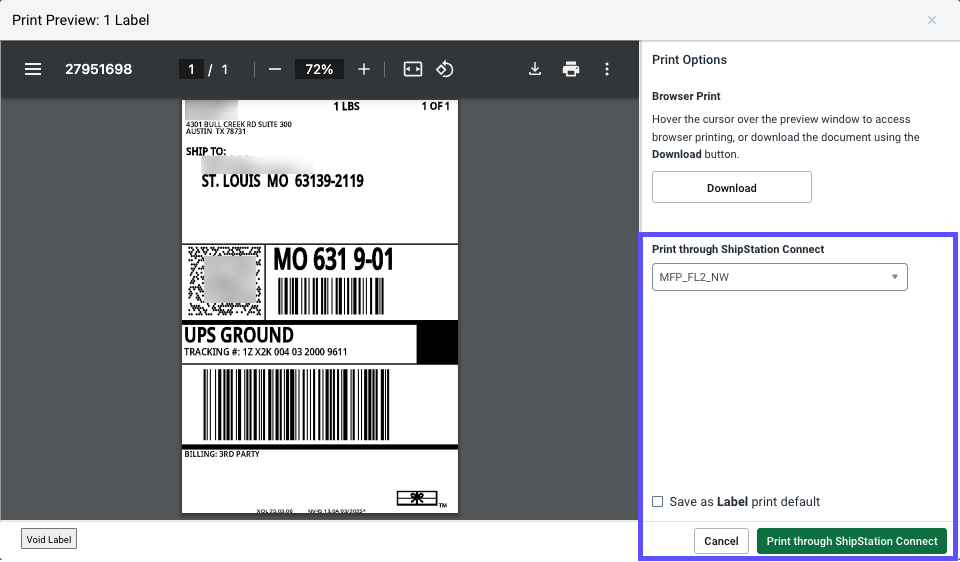Click the download icon in PDF toolbar
960x562 pixels.
point(535,69)
